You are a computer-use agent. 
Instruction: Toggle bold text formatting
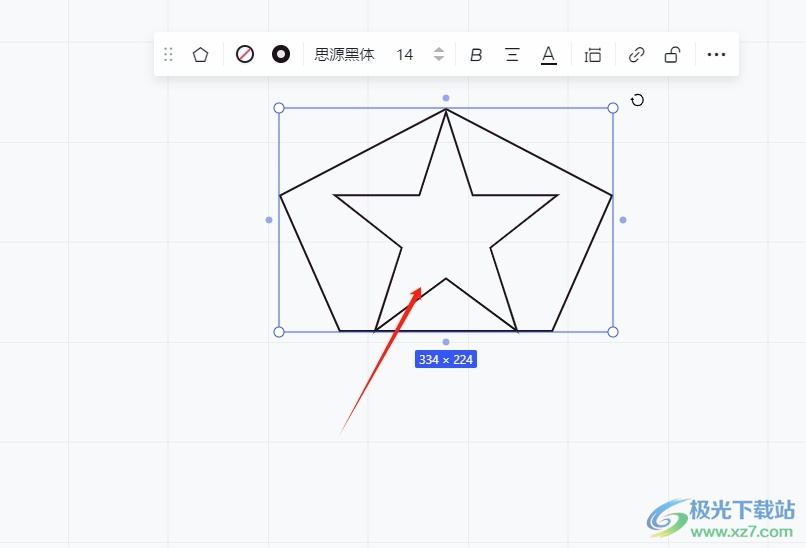pyautogui.click(x=476, y=54)
